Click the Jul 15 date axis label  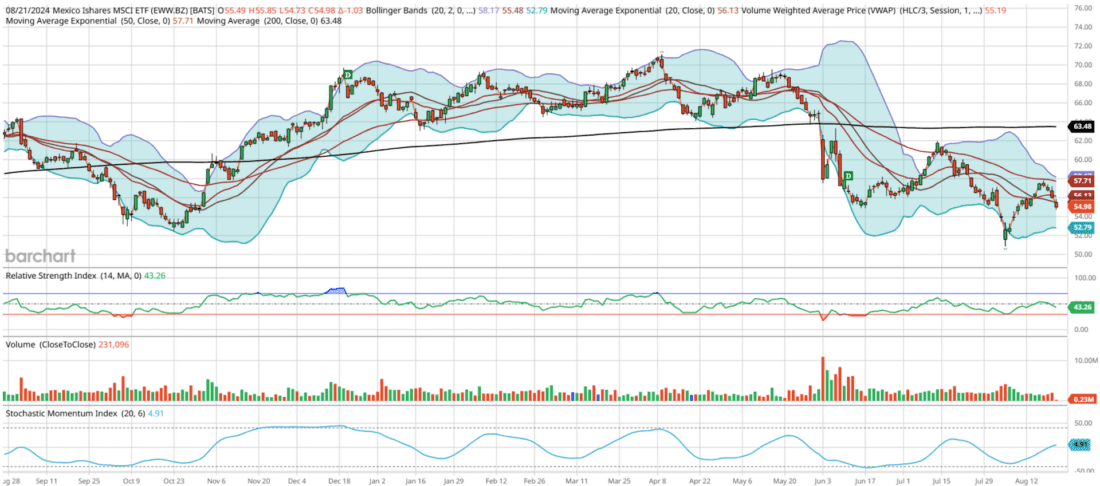[x=941, y=482]
